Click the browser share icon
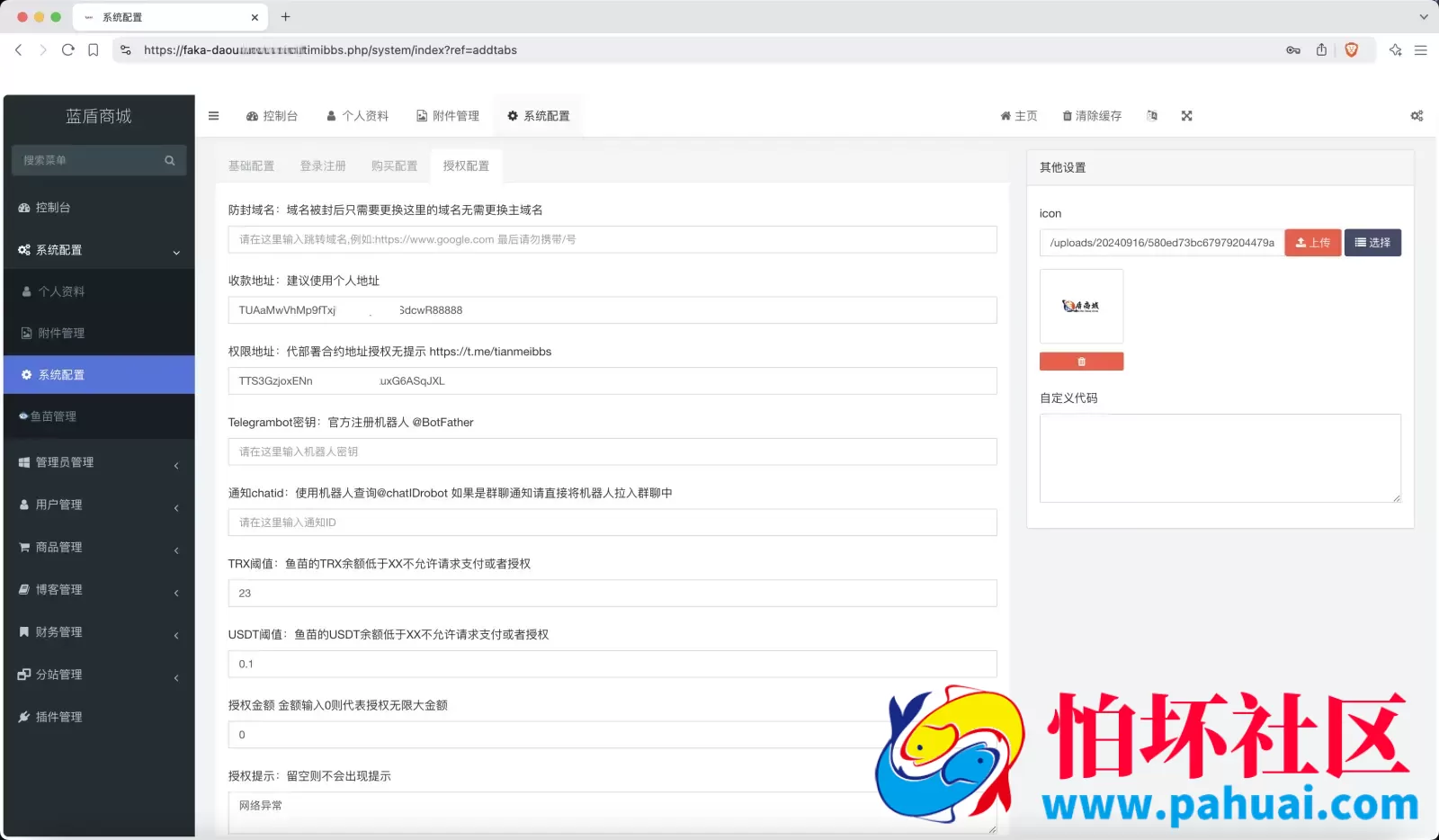This screenshot has width=1439, height=840. pyautogui.click(x=1321, y=50)
